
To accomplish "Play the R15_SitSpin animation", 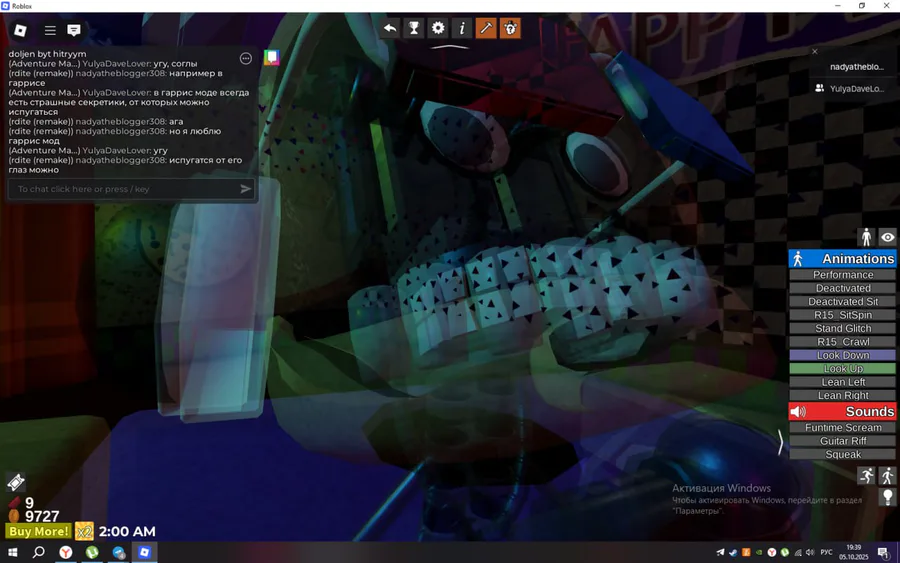I will pos(843,315).
